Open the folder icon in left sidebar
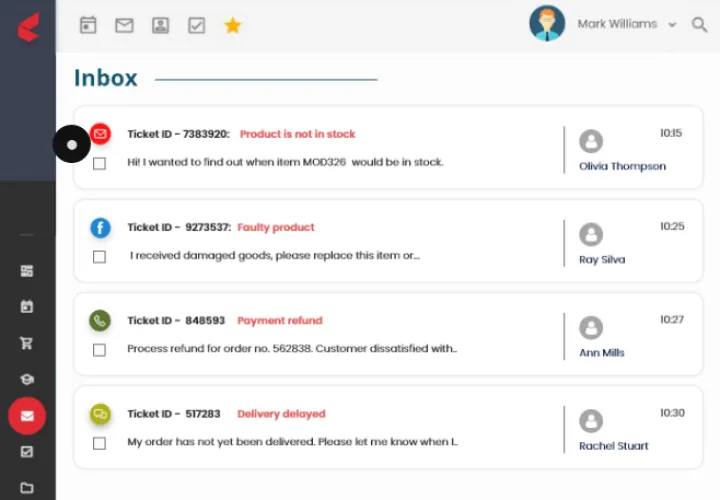The width and height of the screenshot is (720, 500). point(27,488)
